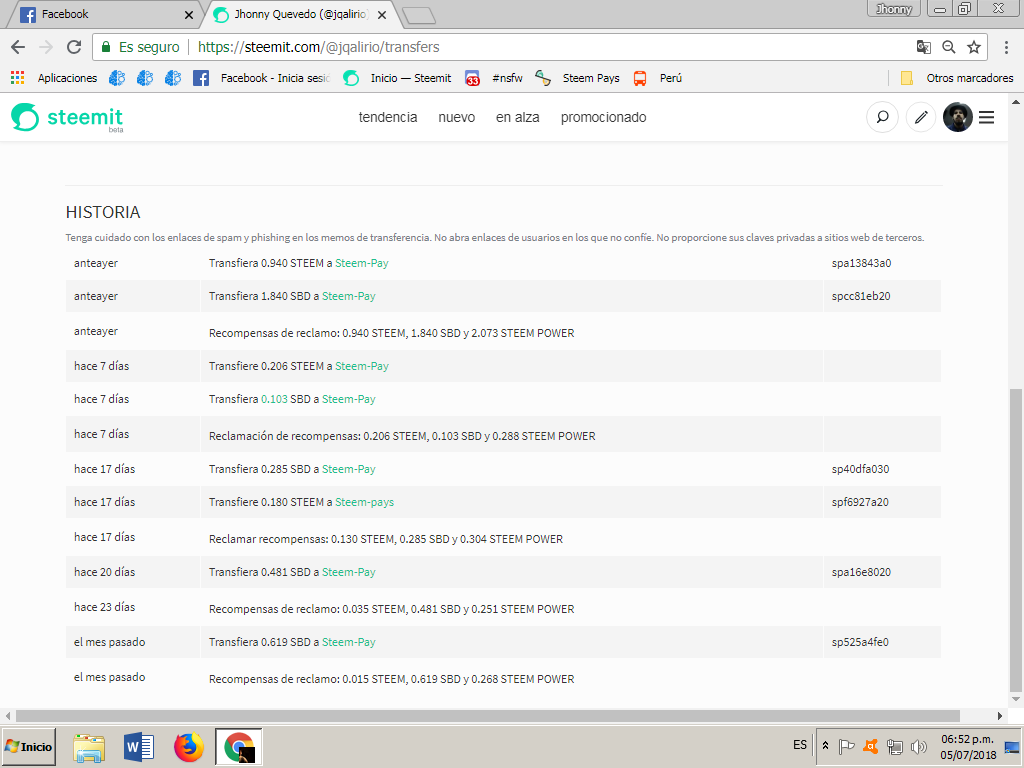This screenshot has width=1024, height=768.
Task: Open the nuevo feed
Action: point(456,118)
